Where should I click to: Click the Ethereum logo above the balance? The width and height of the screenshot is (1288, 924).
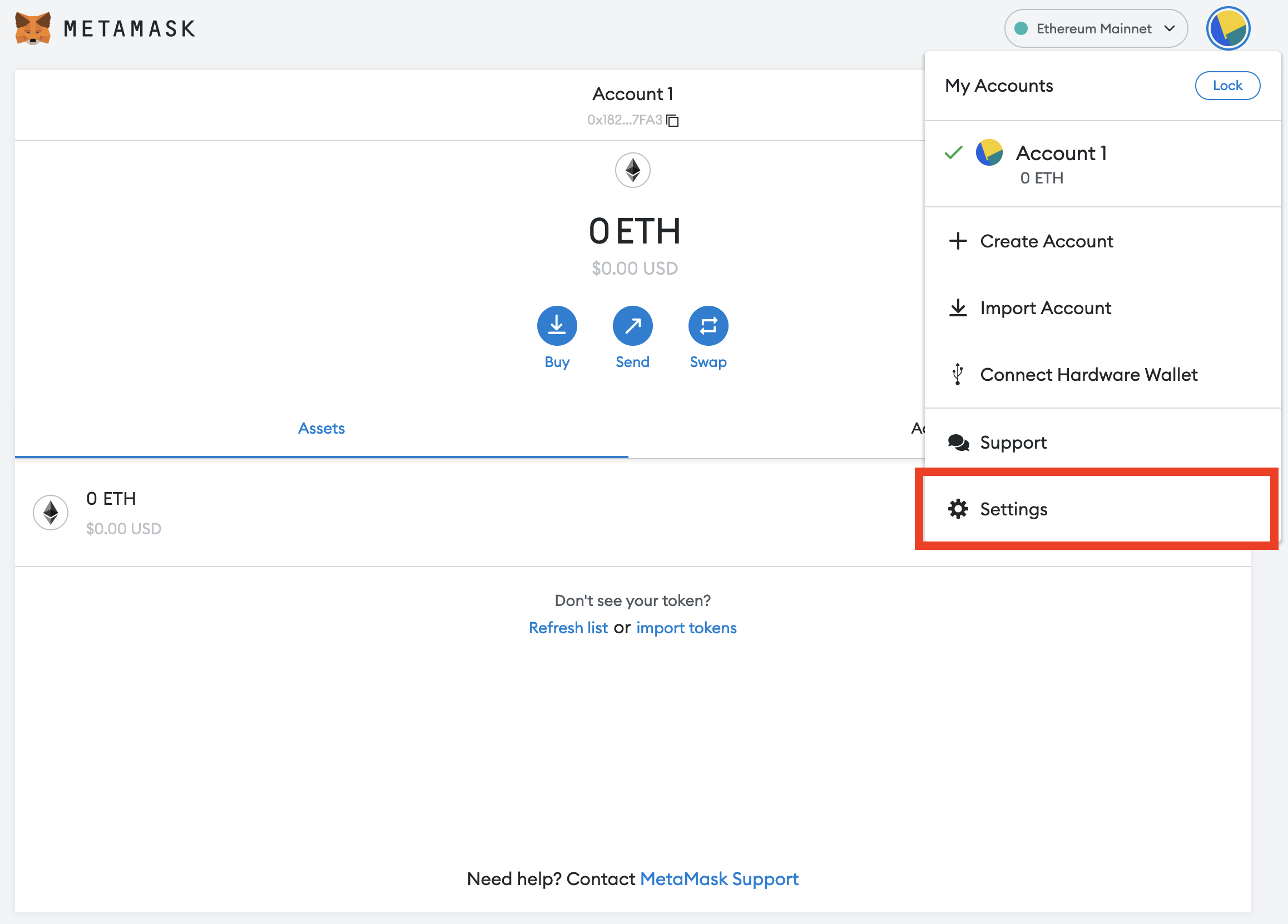(633, 170)
